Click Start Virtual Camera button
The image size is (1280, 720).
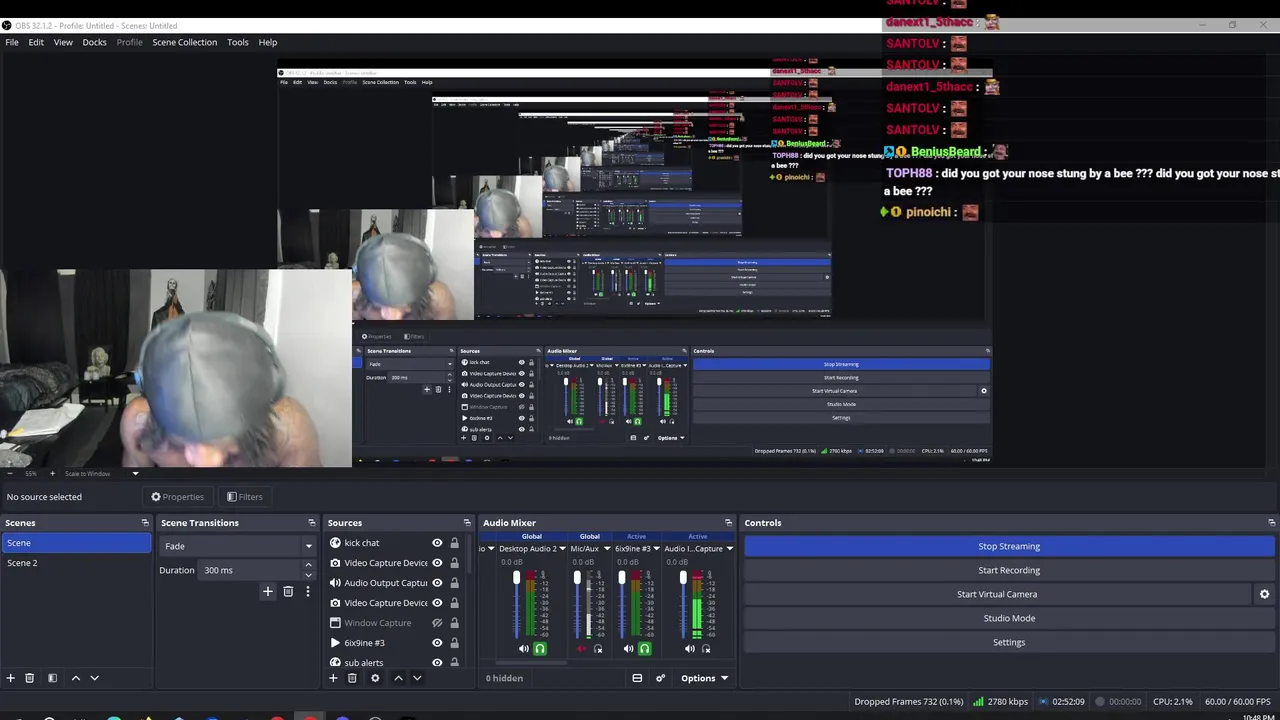997,594
